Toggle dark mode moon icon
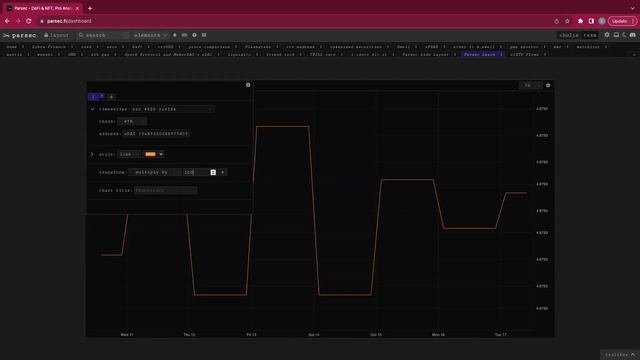The height and width of the screenshot is (360, 640). click(x=624, y=35)
